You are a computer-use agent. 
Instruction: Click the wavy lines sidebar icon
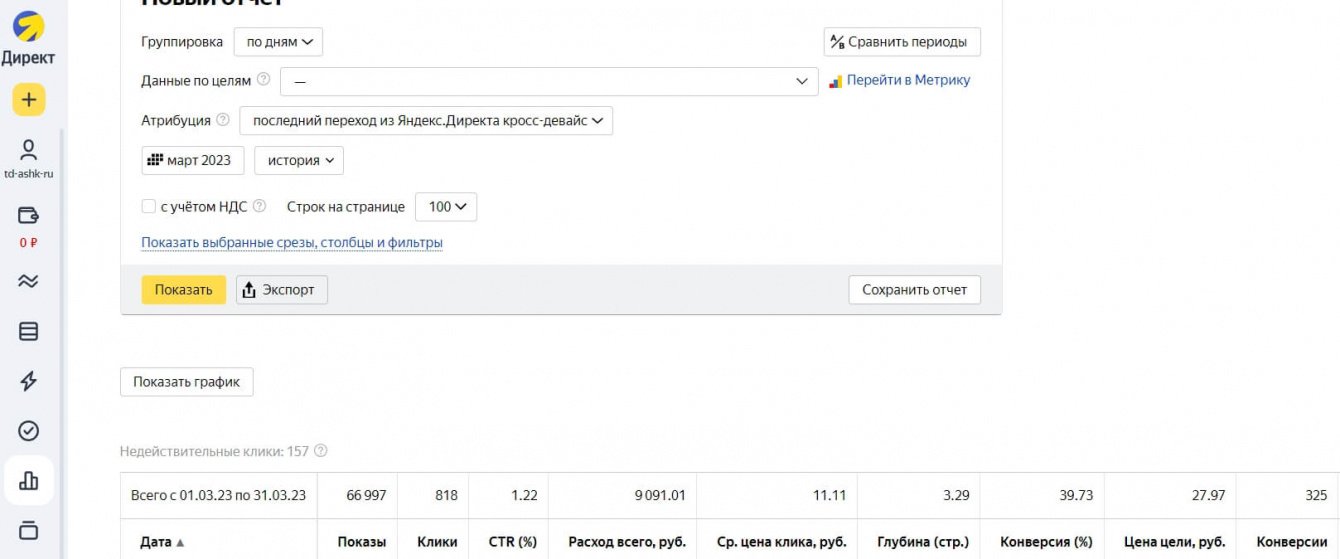point(29,281)
